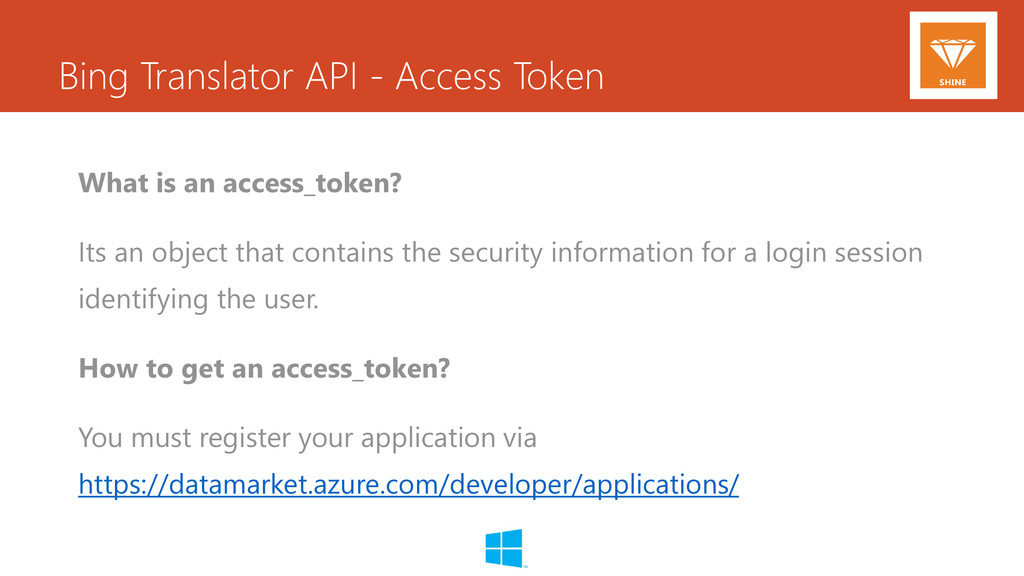
Task: Click the text 'identifying the user.'
Action: pyautogui.click(x=199, y=300)
